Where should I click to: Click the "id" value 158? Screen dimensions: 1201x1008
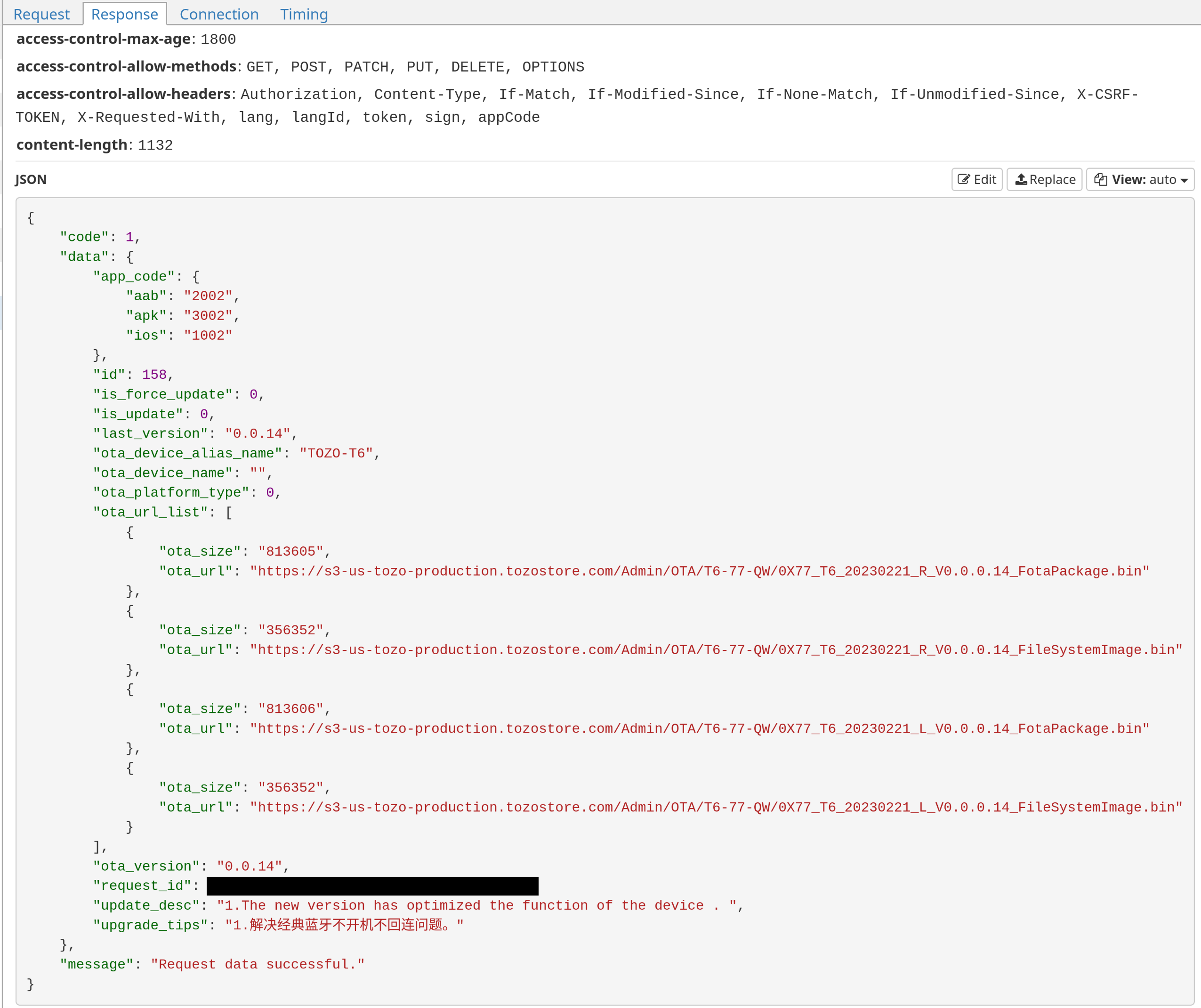(154, 375)
